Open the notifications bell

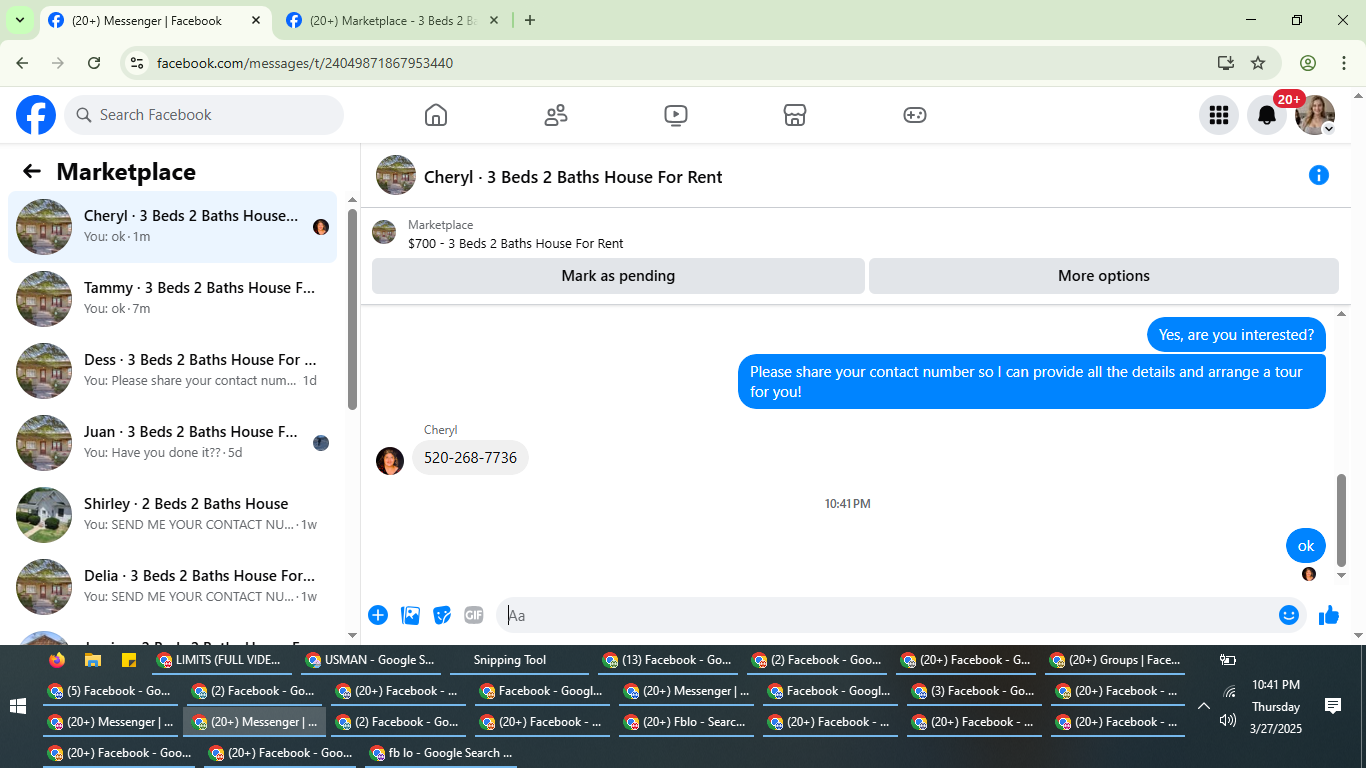click(x=1267, y=115)
